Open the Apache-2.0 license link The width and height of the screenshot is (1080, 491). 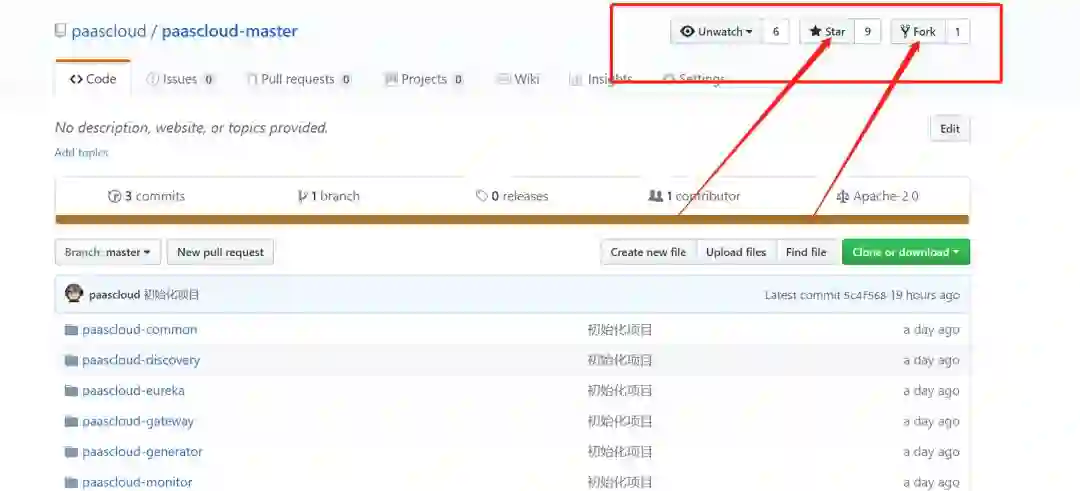coord(878,196)
